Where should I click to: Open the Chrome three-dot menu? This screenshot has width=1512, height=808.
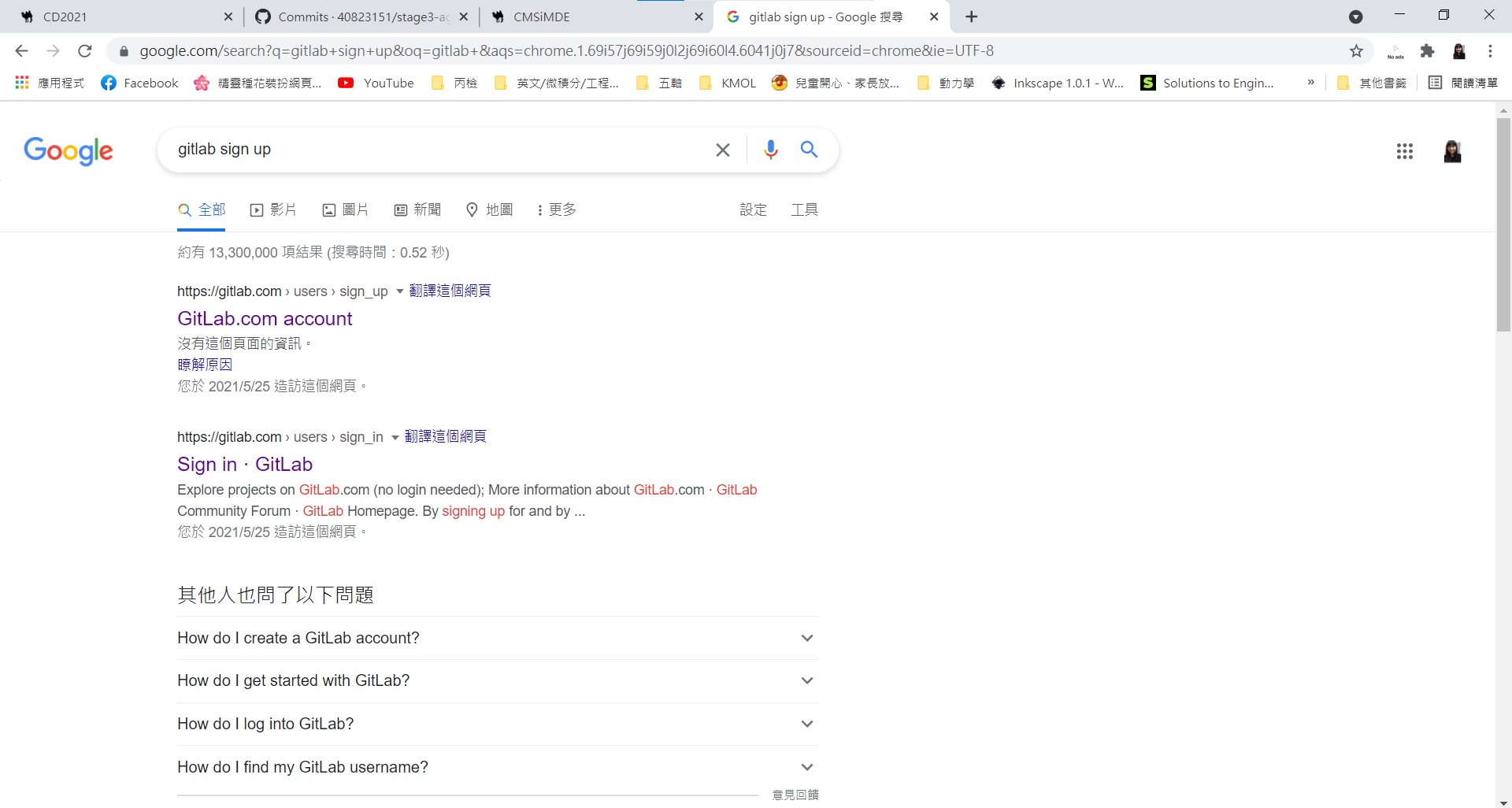pos(1490,51)
